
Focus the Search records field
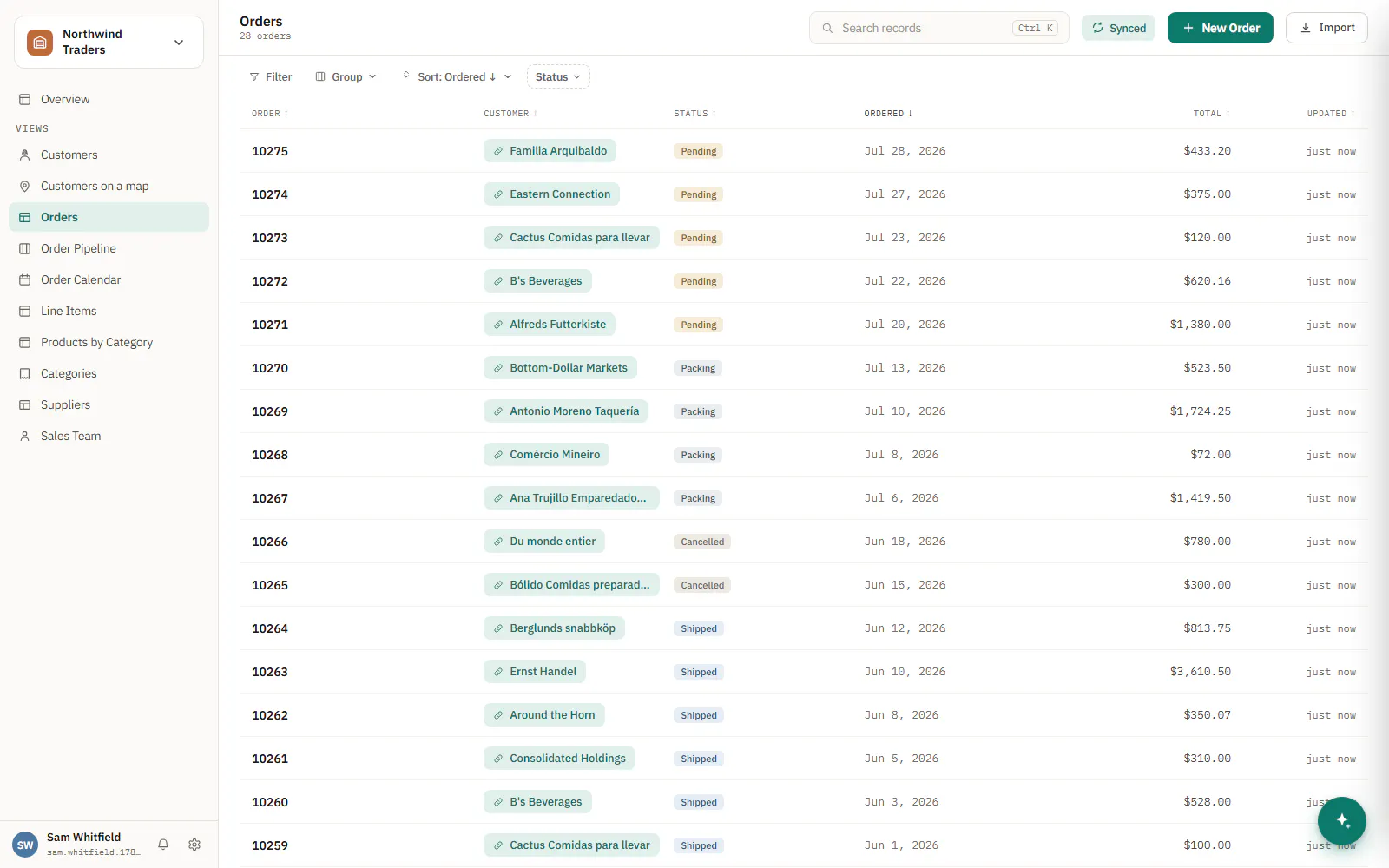tap(938, 28)
